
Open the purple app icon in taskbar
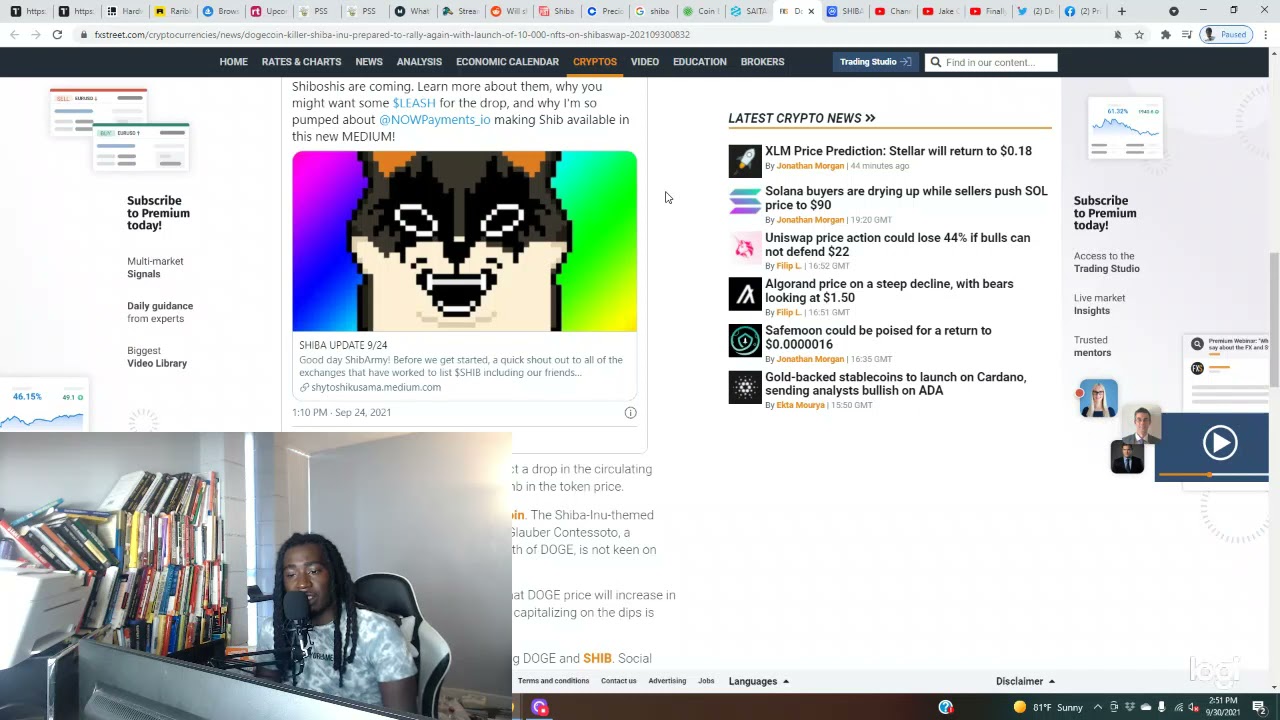coord(540,707)
